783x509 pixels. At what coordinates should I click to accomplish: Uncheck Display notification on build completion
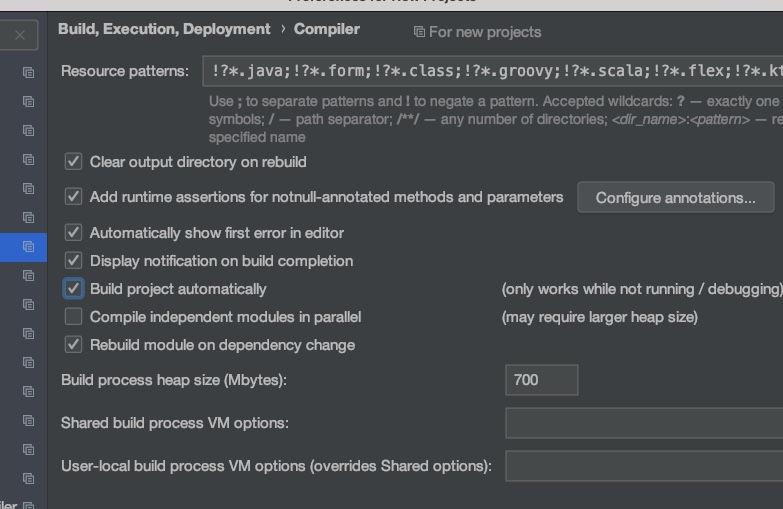point(73,261)
